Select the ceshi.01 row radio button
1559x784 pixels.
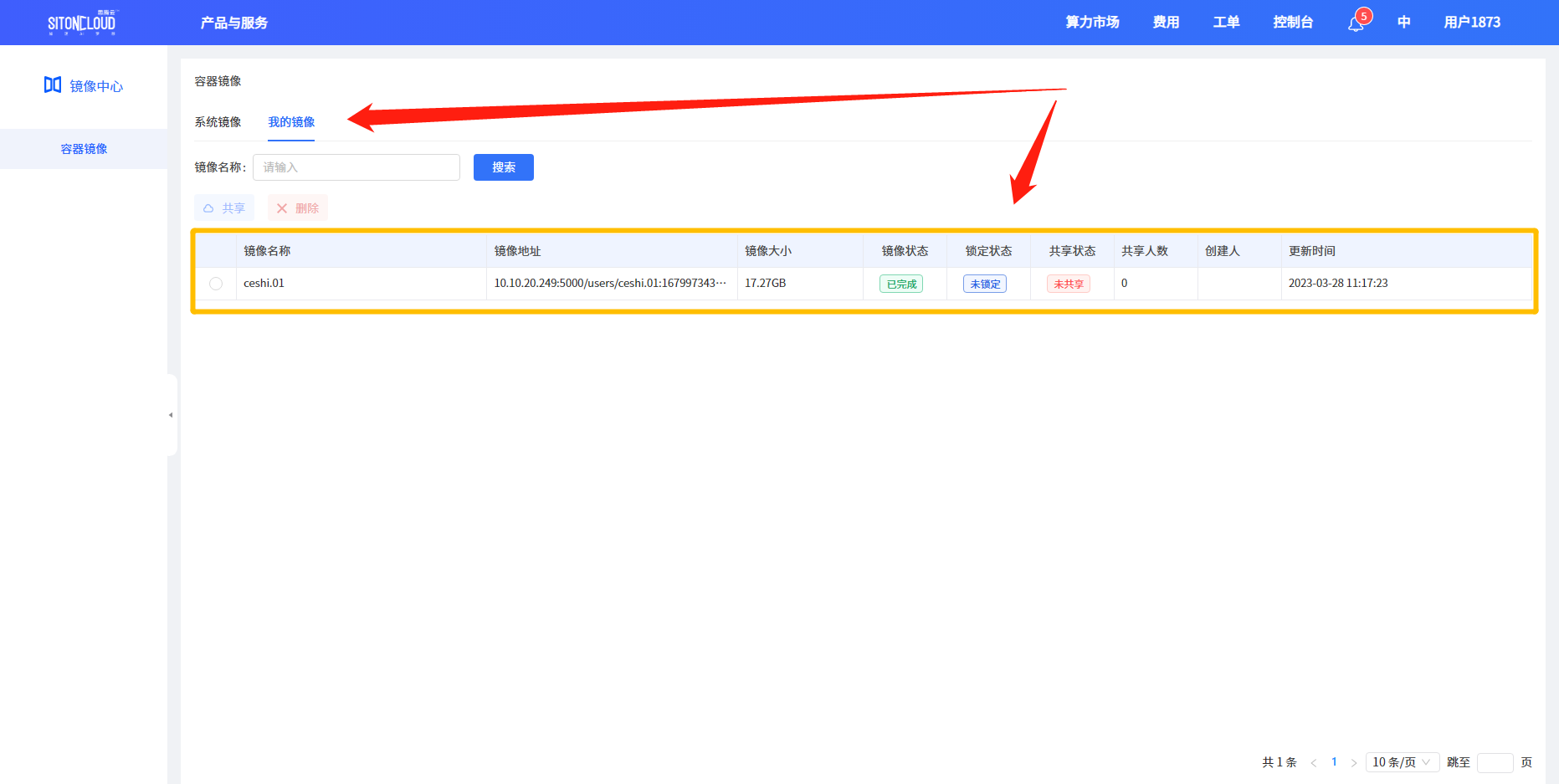[x=216, y=284]
